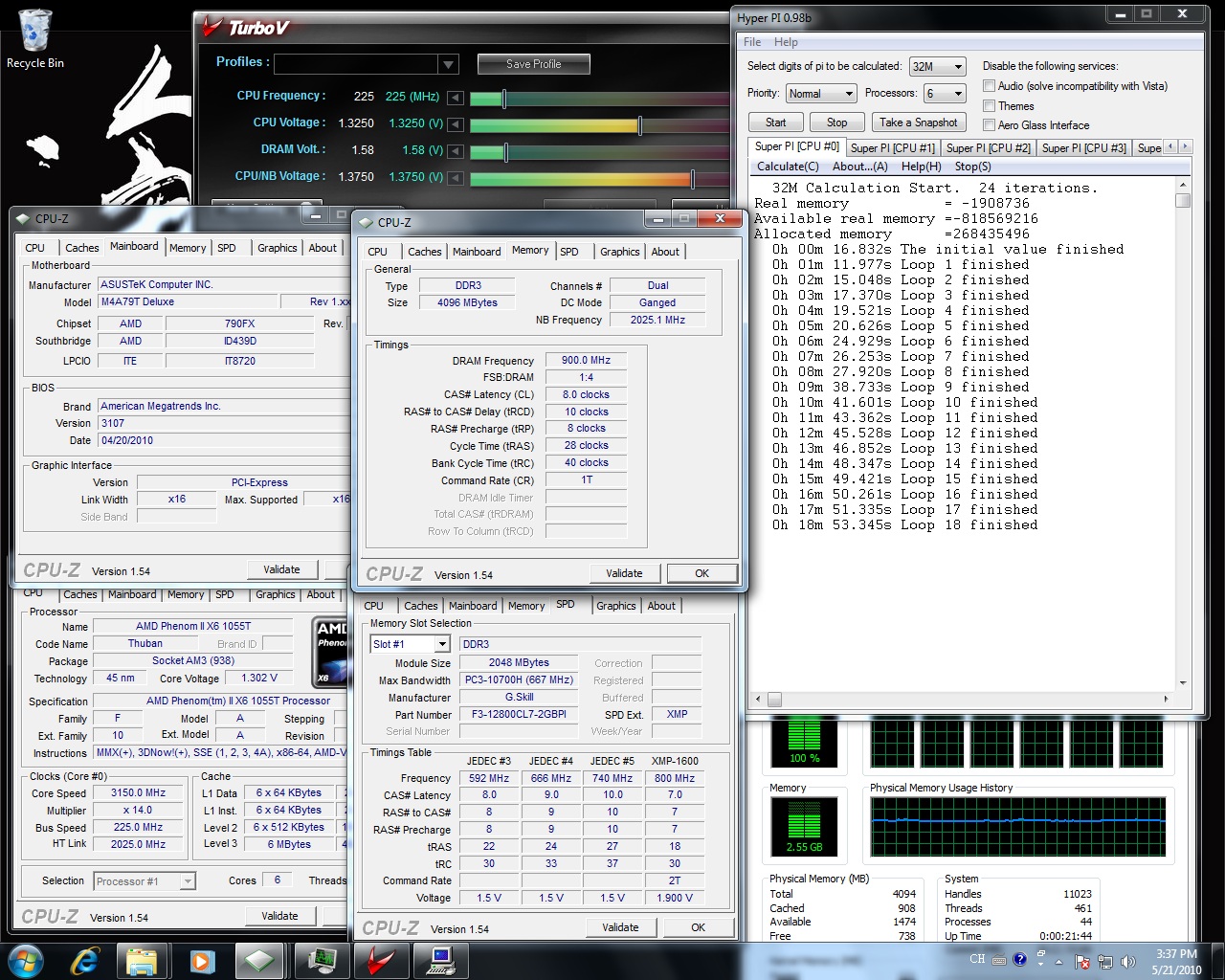
Task: Switch to Hyper PI via its taskbar icon
Action: [x=442, y=960]
